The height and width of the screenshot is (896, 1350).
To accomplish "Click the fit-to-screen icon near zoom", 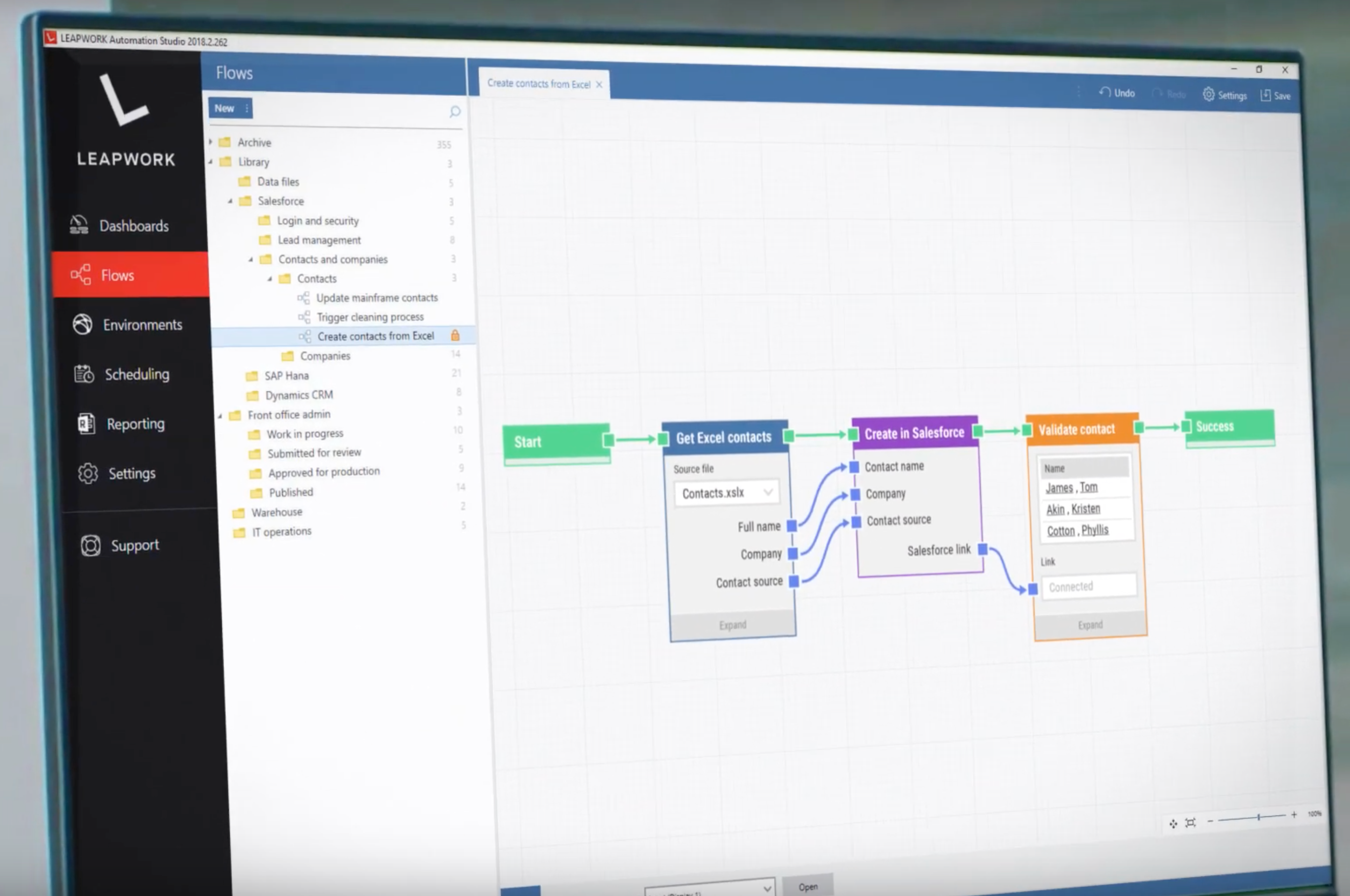I will click(1191, 822).
